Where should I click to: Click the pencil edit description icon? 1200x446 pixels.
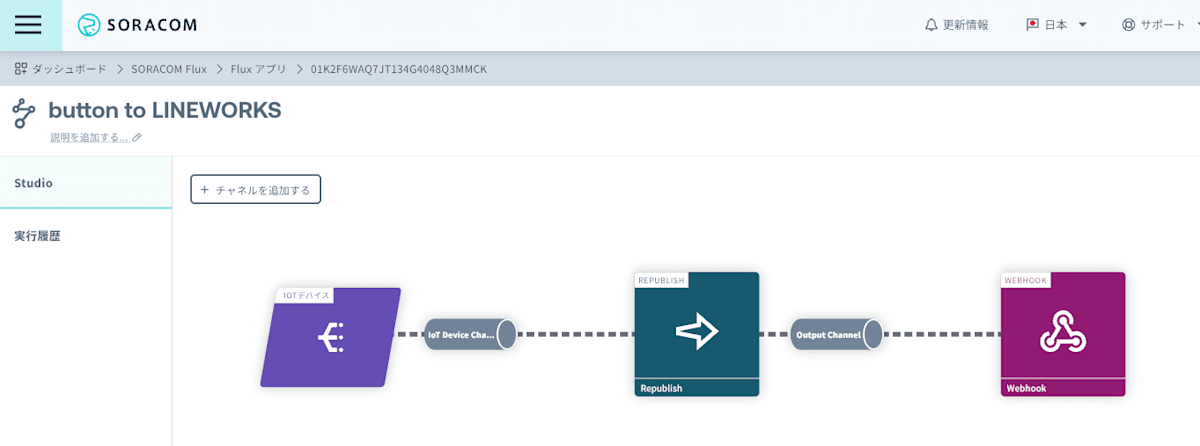click(137, 137)
